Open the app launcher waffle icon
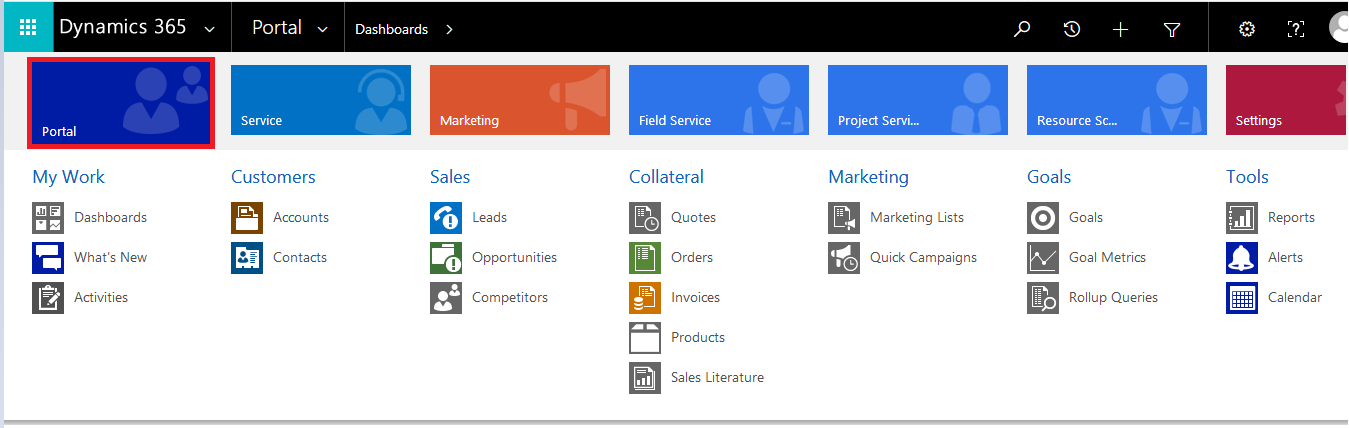Image resolution: width=1349 pixels, height=428 pixels. [27, 27]
